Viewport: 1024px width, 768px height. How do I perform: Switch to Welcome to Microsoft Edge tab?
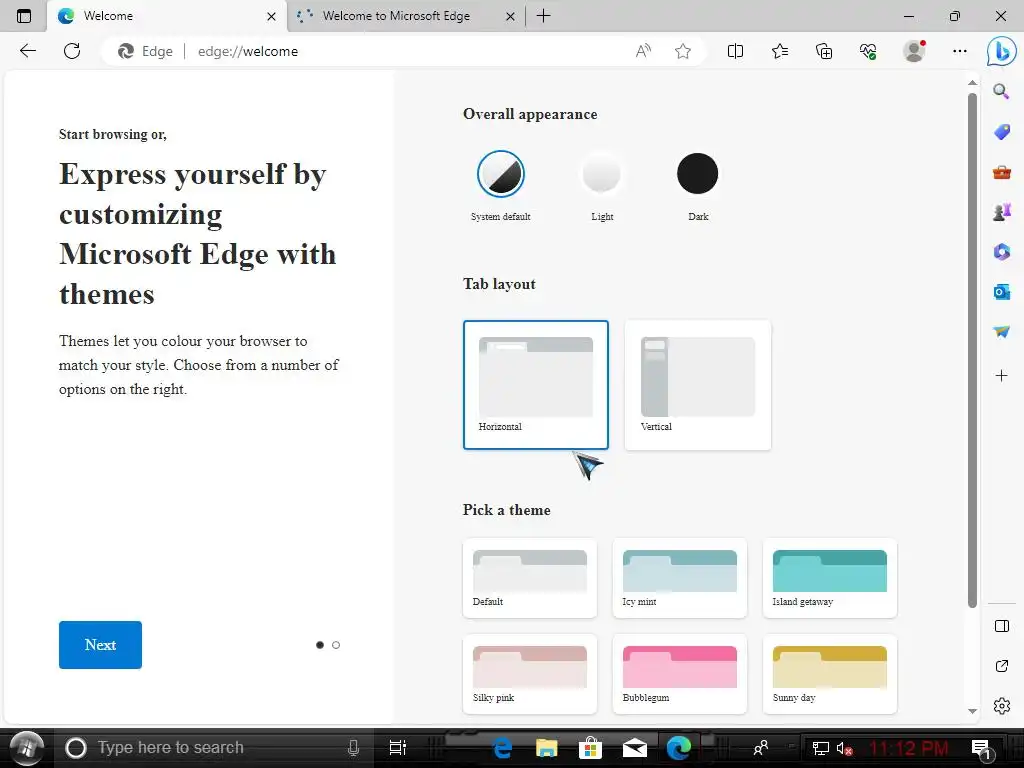click(396, 16)
